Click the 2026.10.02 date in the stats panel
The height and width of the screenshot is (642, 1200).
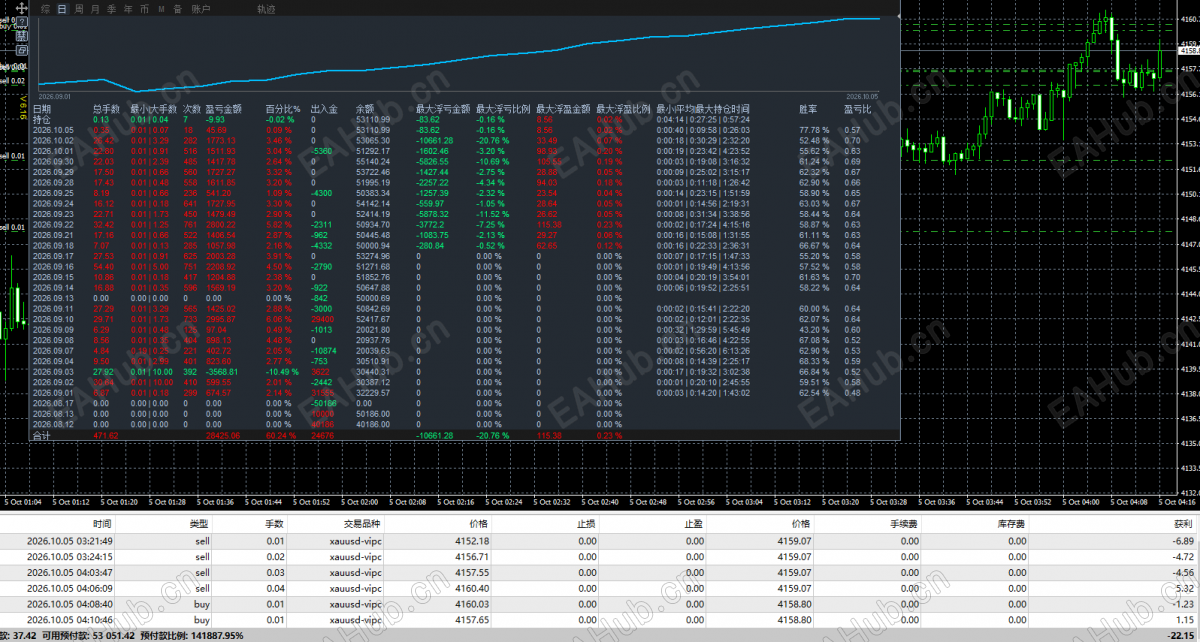53,140
